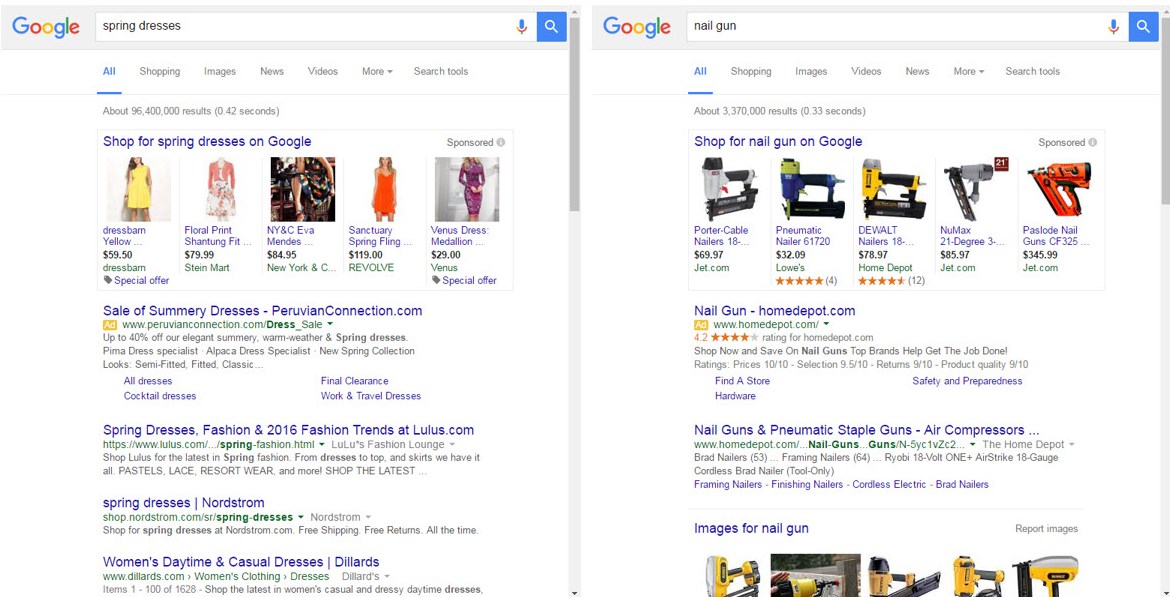Viewport: 1170px width, 597px height.
Task: Click the Framing Nailers sublink
Action: pos(728,485)
